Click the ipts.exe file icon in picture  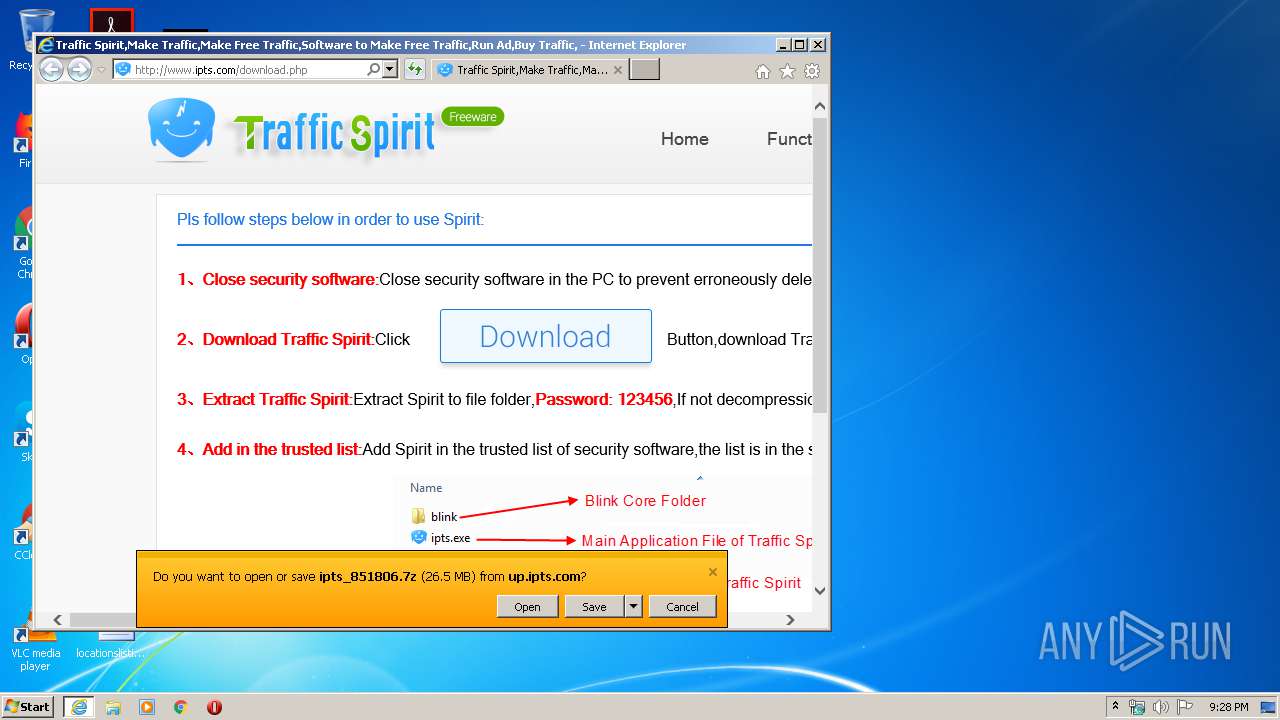pyautogui.click(x=419, y=537)
